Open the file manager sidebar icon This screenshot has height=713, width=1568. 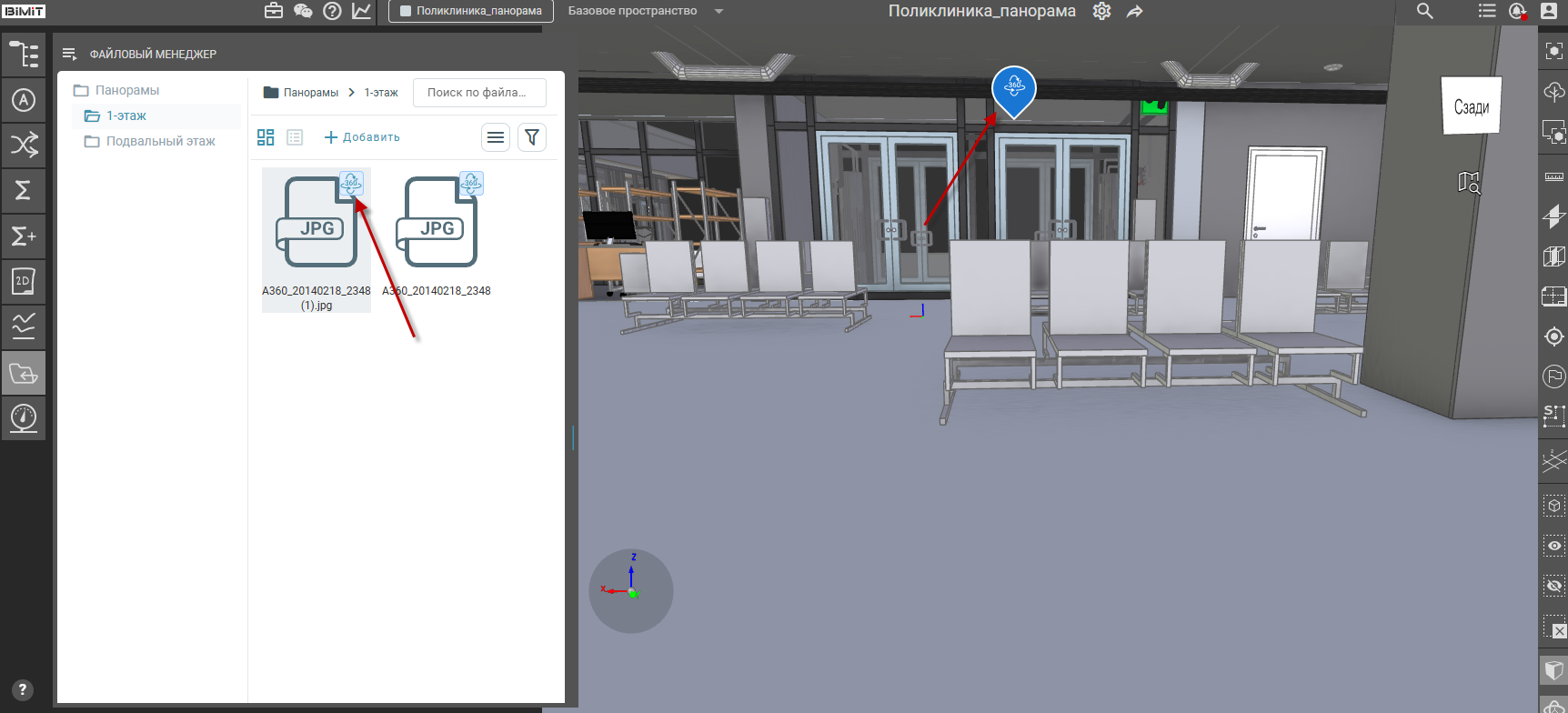coord(24,373)
